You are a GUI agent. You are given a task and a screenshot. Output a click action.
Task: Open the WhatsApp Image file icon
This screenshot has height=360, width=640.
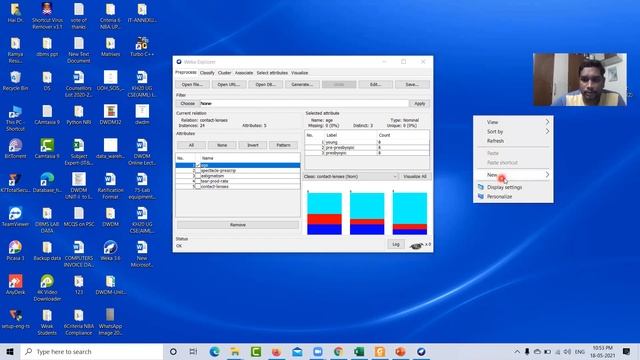pyautogui.click(x=110, y=322)
